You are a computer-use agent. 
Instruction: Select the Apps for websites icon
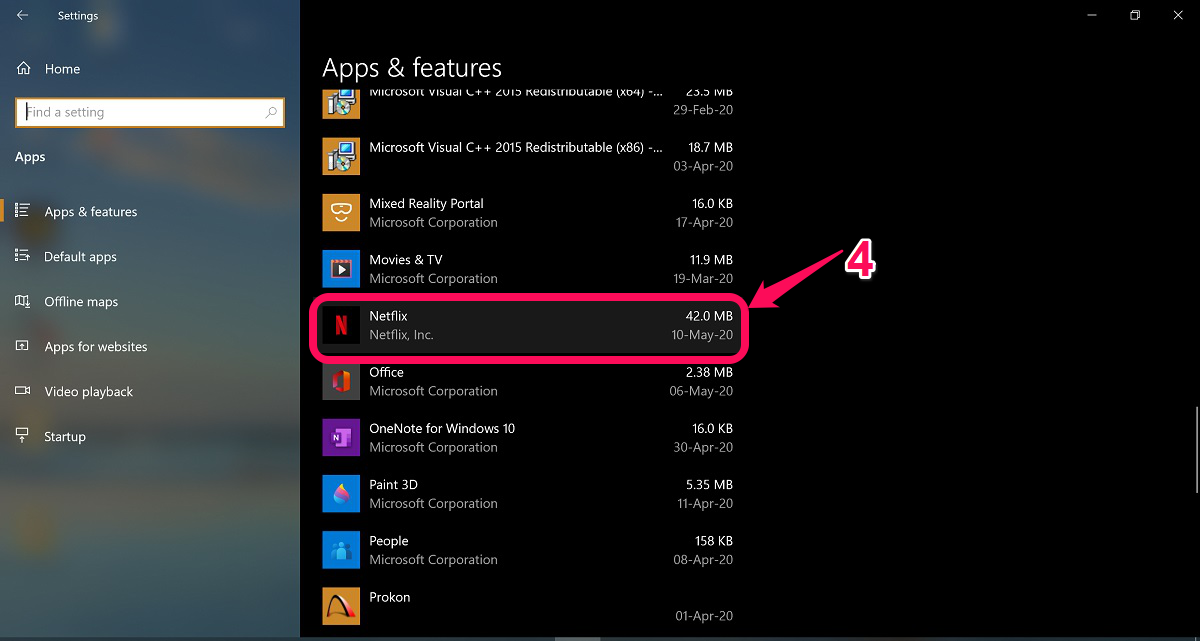pyautogui.click(x=22, y=346)
